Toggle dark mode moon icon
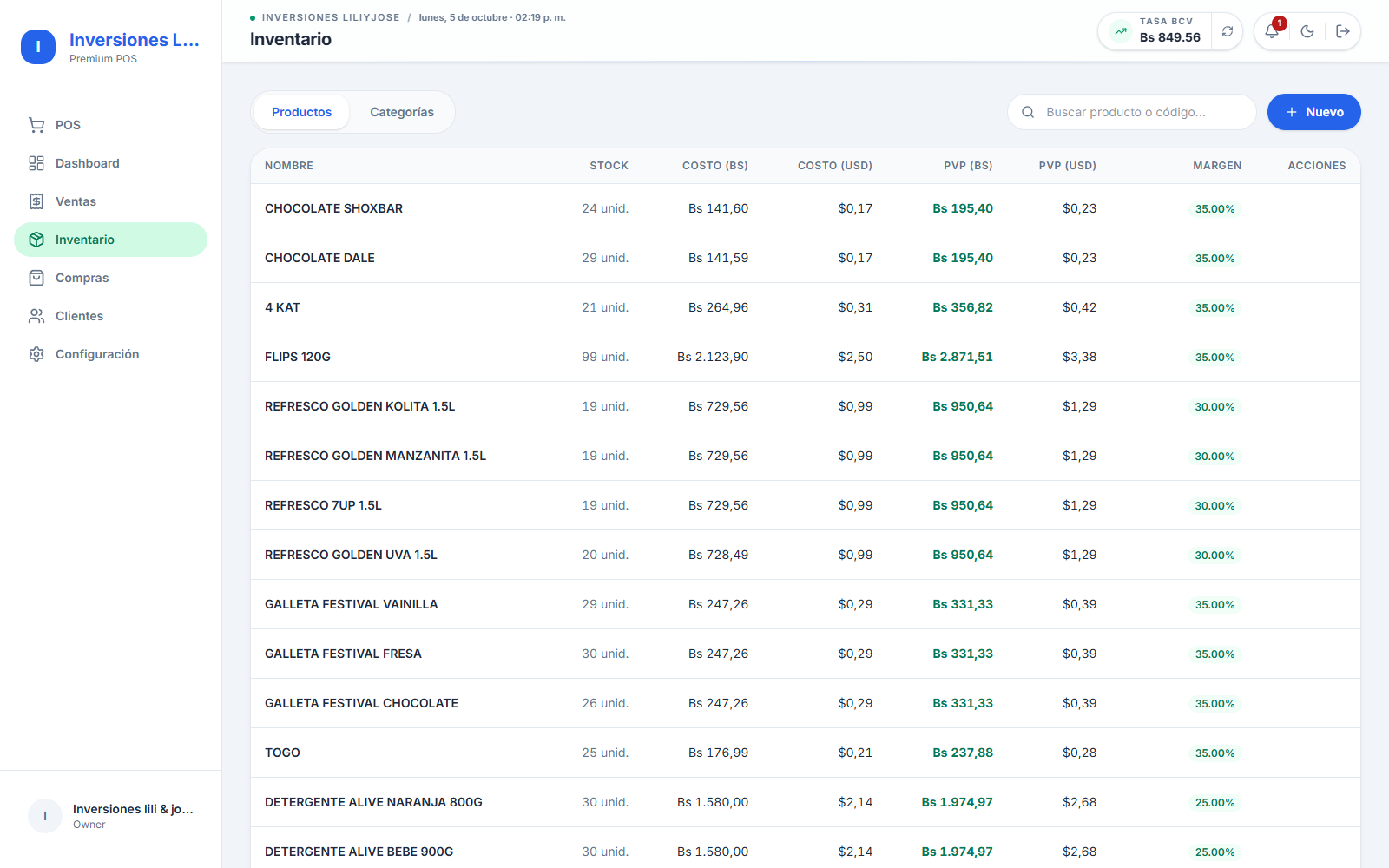 click(1307, 31)
